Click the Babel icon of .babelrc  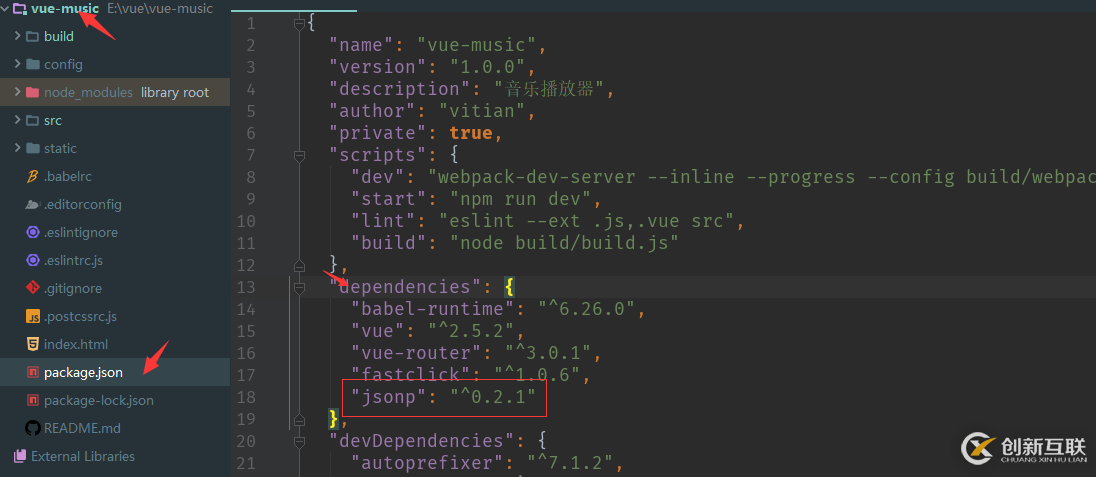(x=32, y=176)
